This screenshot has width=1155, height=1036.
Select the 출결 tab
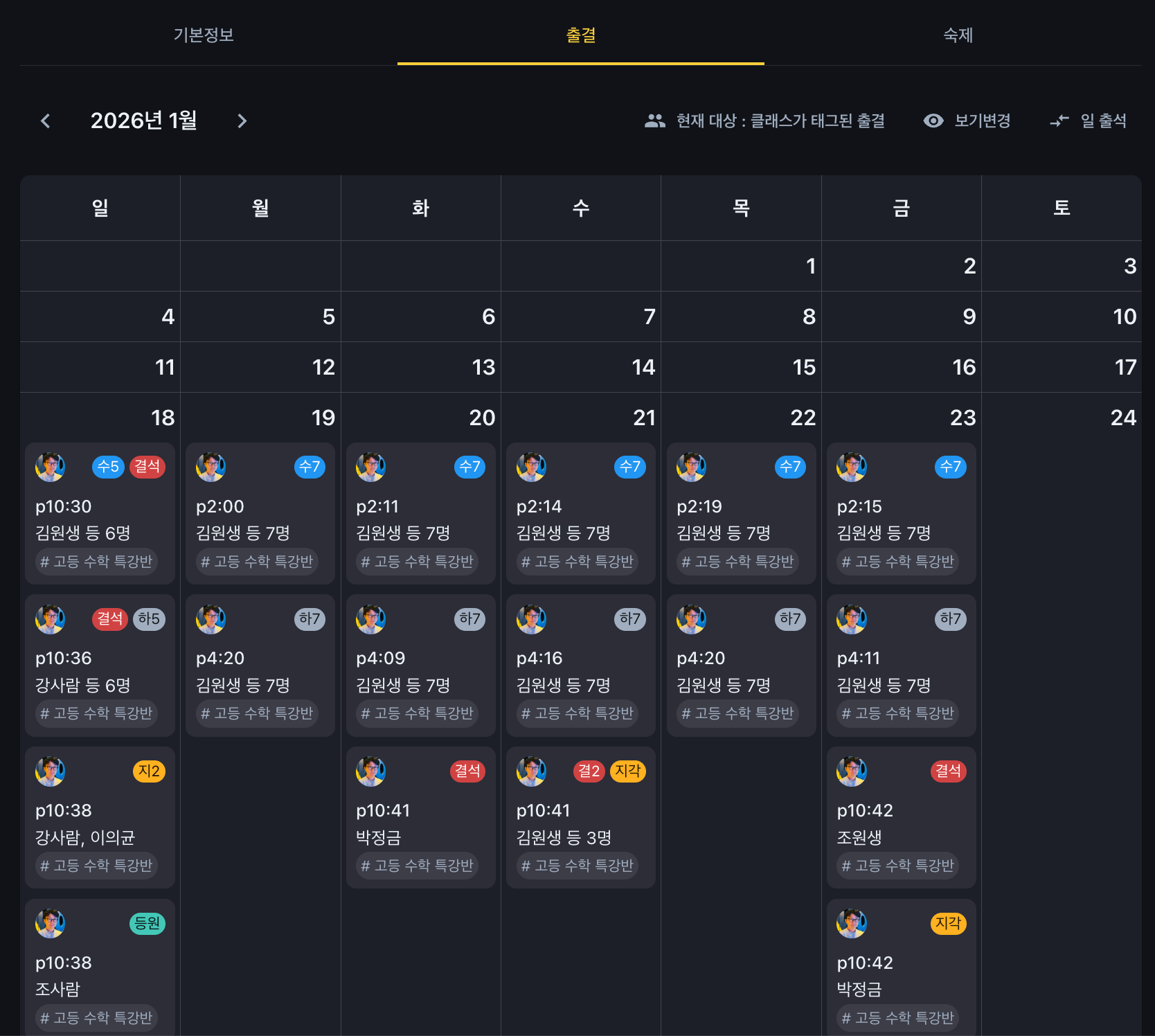[x=580, y=35]
